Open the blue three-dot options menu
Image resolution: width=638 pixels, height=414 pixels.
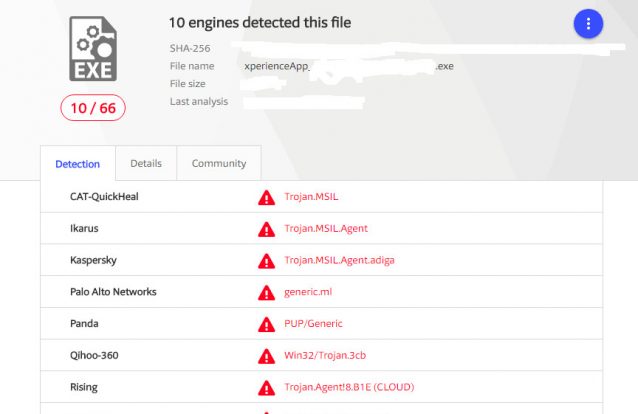tap(588, 24)
